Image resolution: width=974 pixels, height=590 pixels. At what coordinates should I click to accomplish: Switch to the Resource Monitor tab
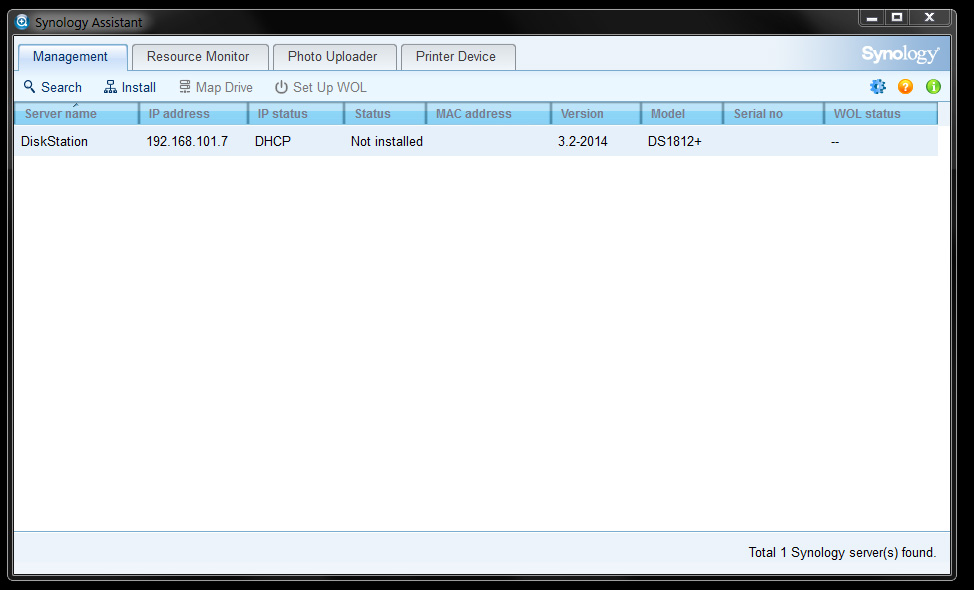click(200, 57)
